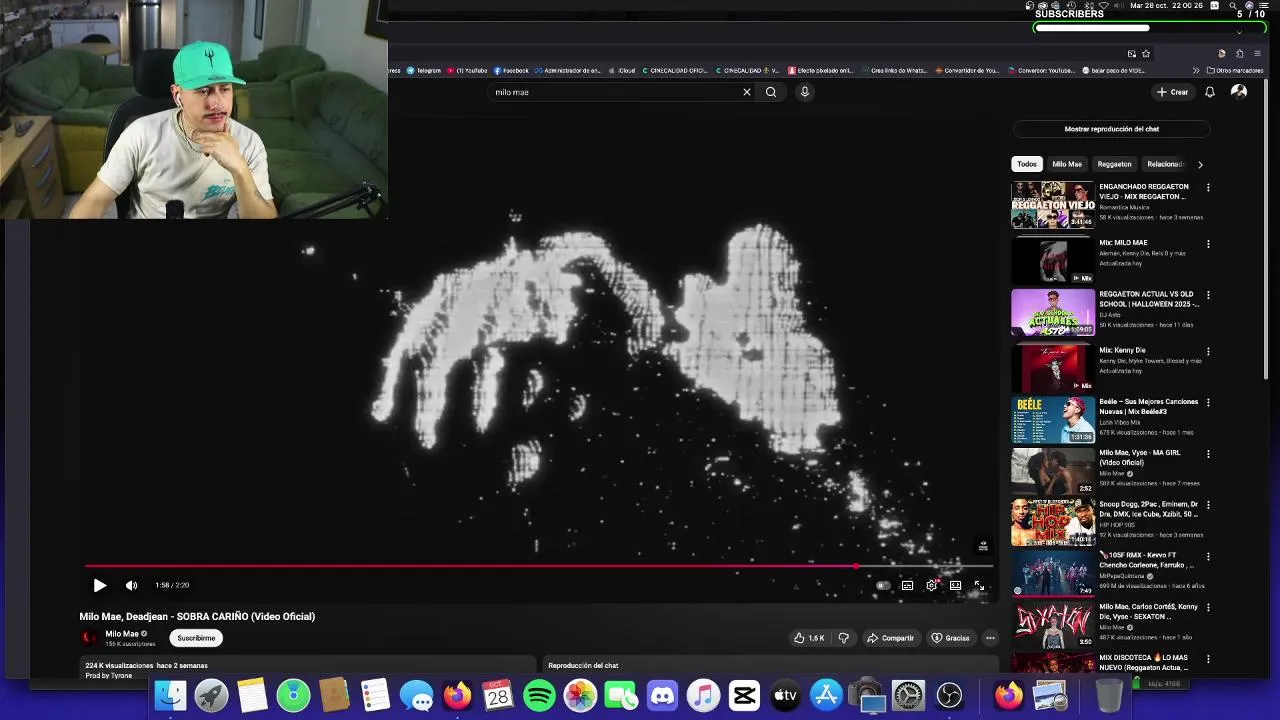
Task: Open options for Milo Mae, Vyse MA GIRL
Action: point(1208,454)
